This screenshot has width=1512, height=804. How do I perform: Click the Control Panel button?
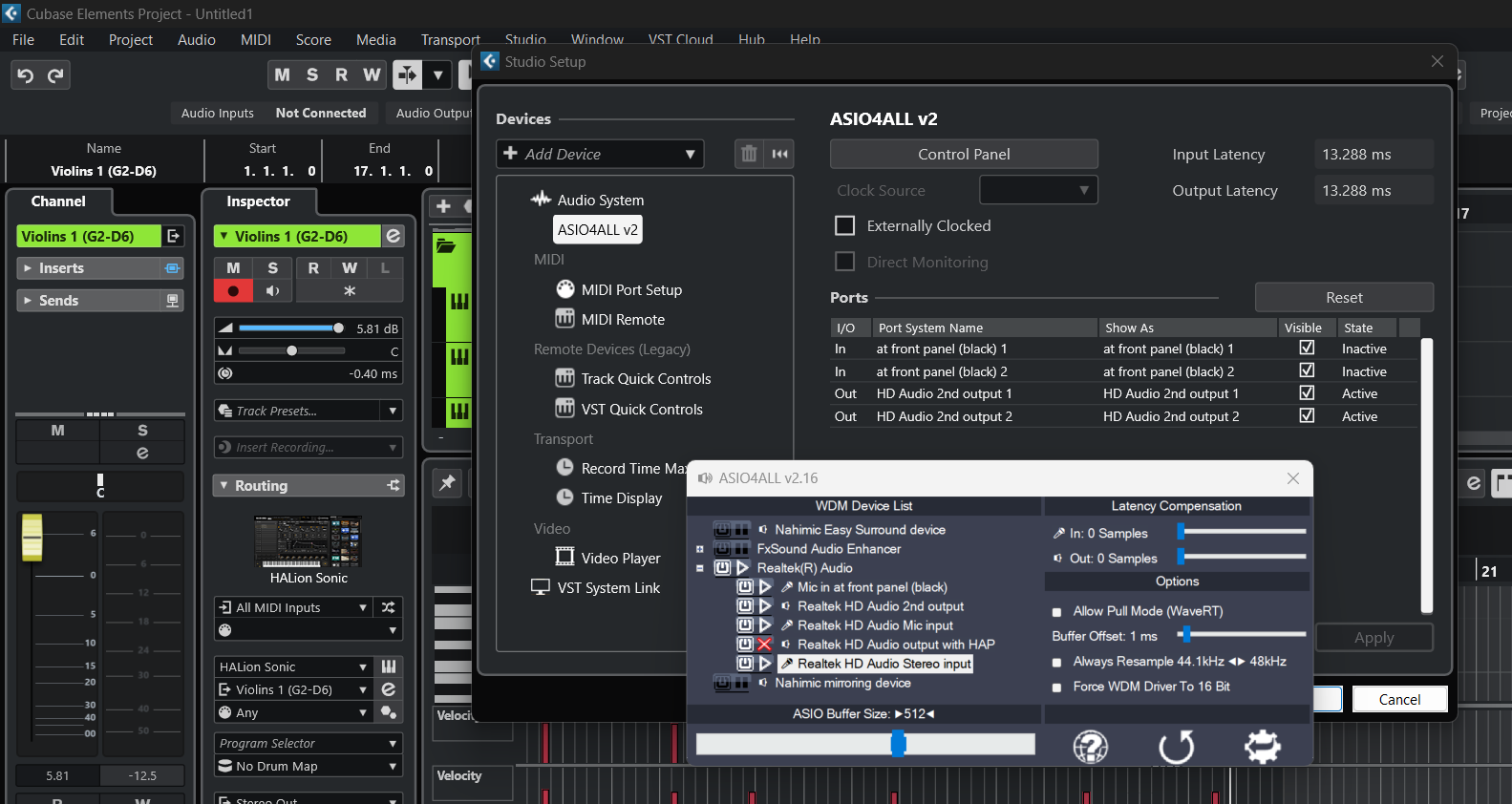(963, 154)
